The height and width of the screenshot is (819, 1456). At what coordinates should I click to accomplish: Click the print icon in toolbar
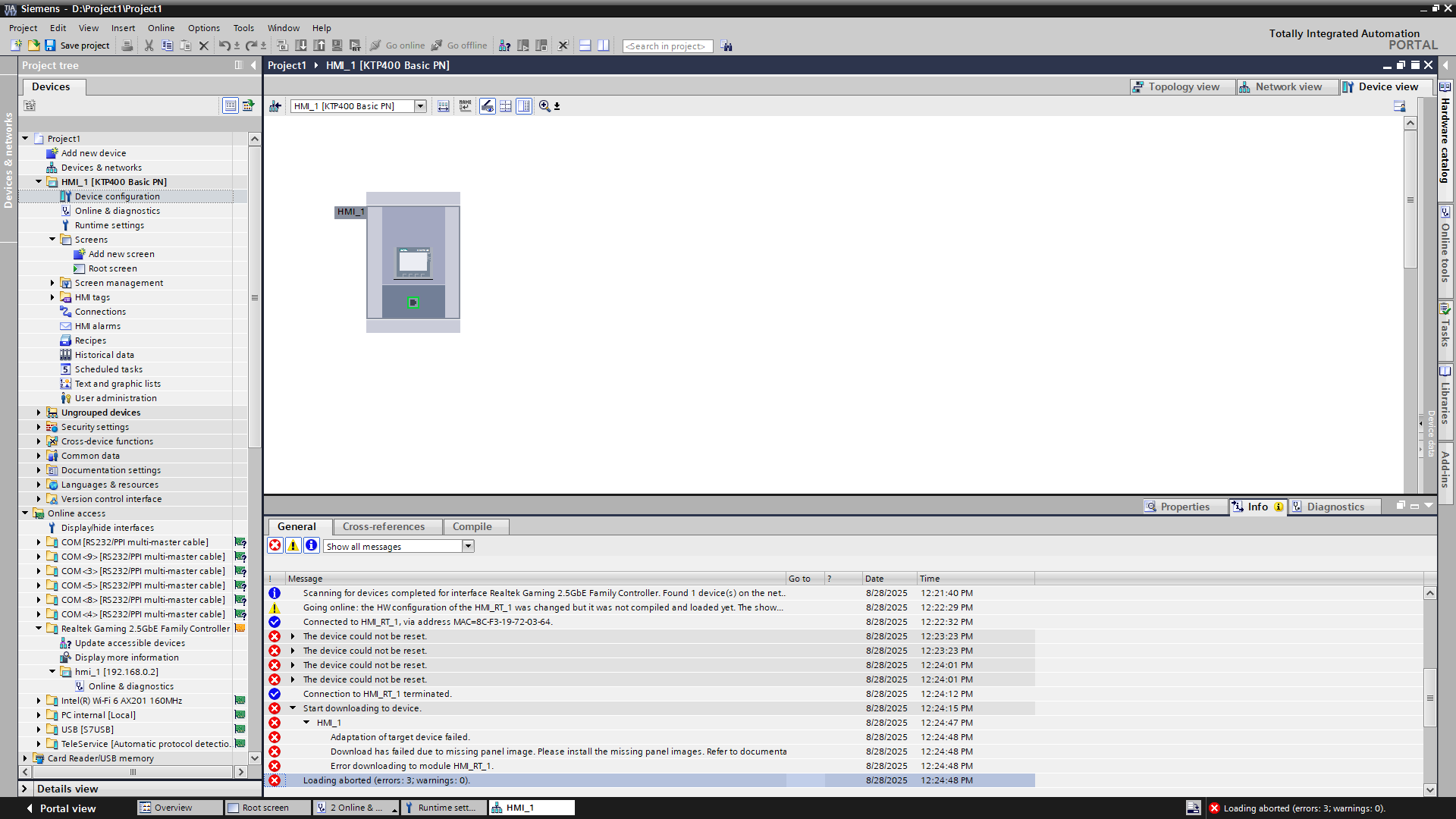pyautogui.click(x=127, y=45)
